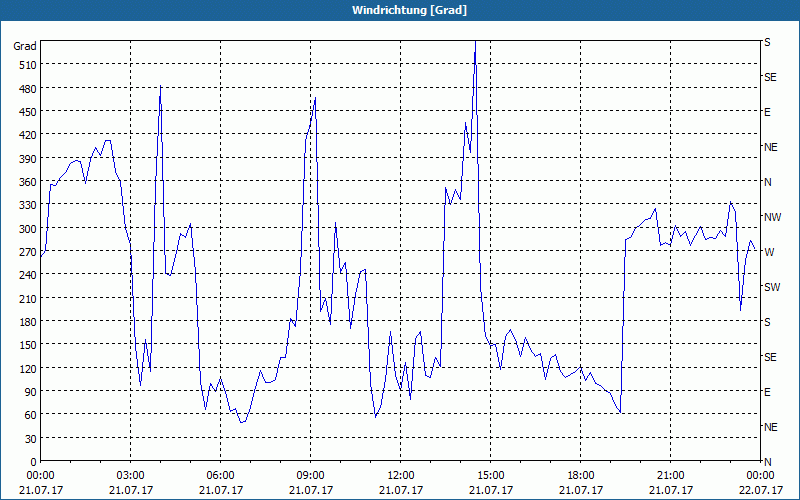
Task: Select the 21.07.17 date under 18:00
Action: click(x=581, y=490)
